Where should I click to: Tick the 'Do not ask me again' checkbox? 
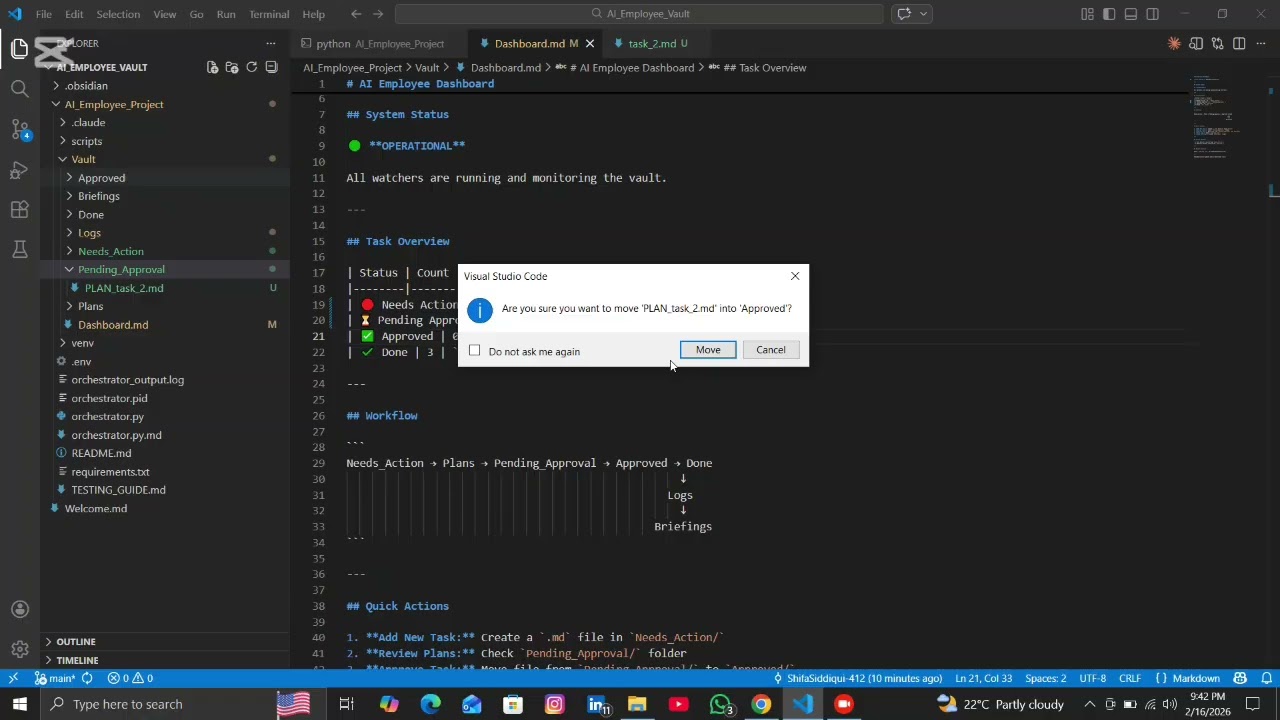[x=475, y=351]
